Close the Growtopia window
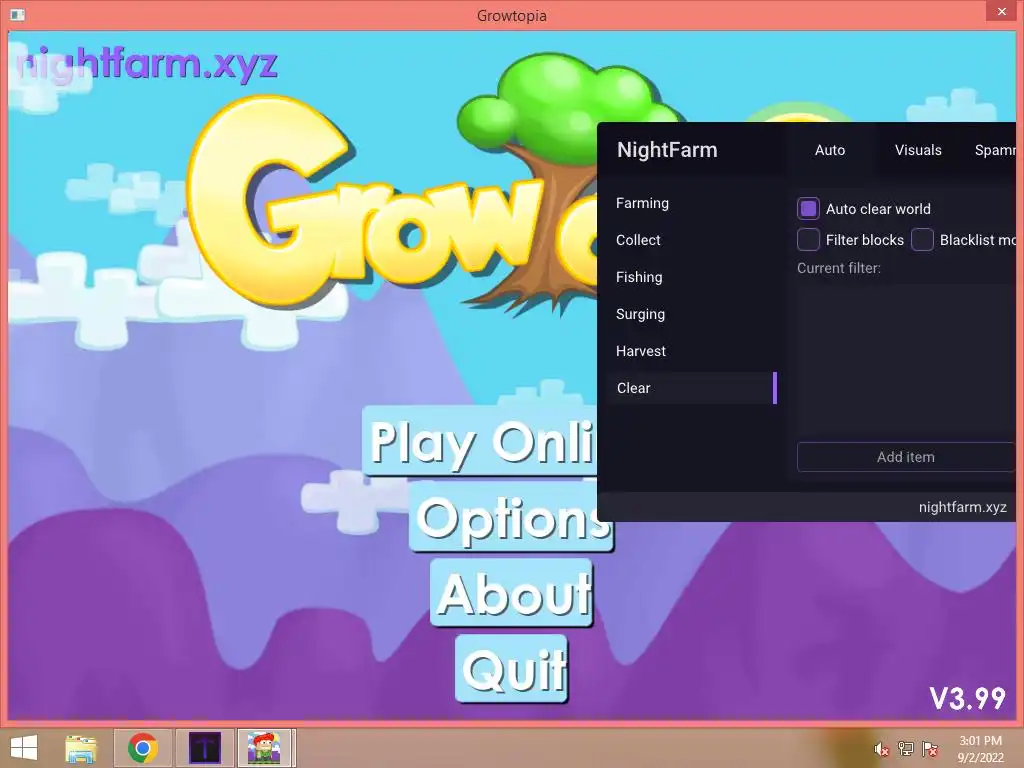 [1002, 11]
